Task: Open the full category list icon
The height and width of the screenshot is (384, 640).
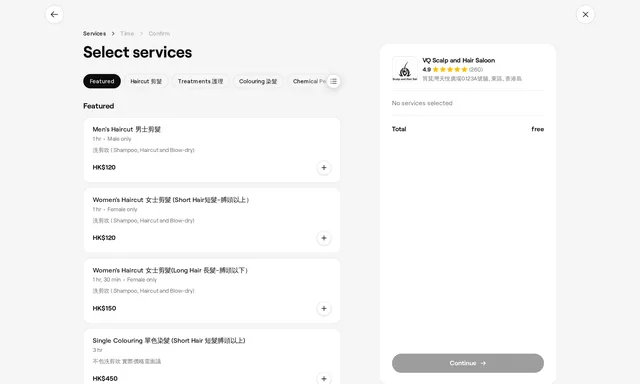Action: (x=333, y=81)
